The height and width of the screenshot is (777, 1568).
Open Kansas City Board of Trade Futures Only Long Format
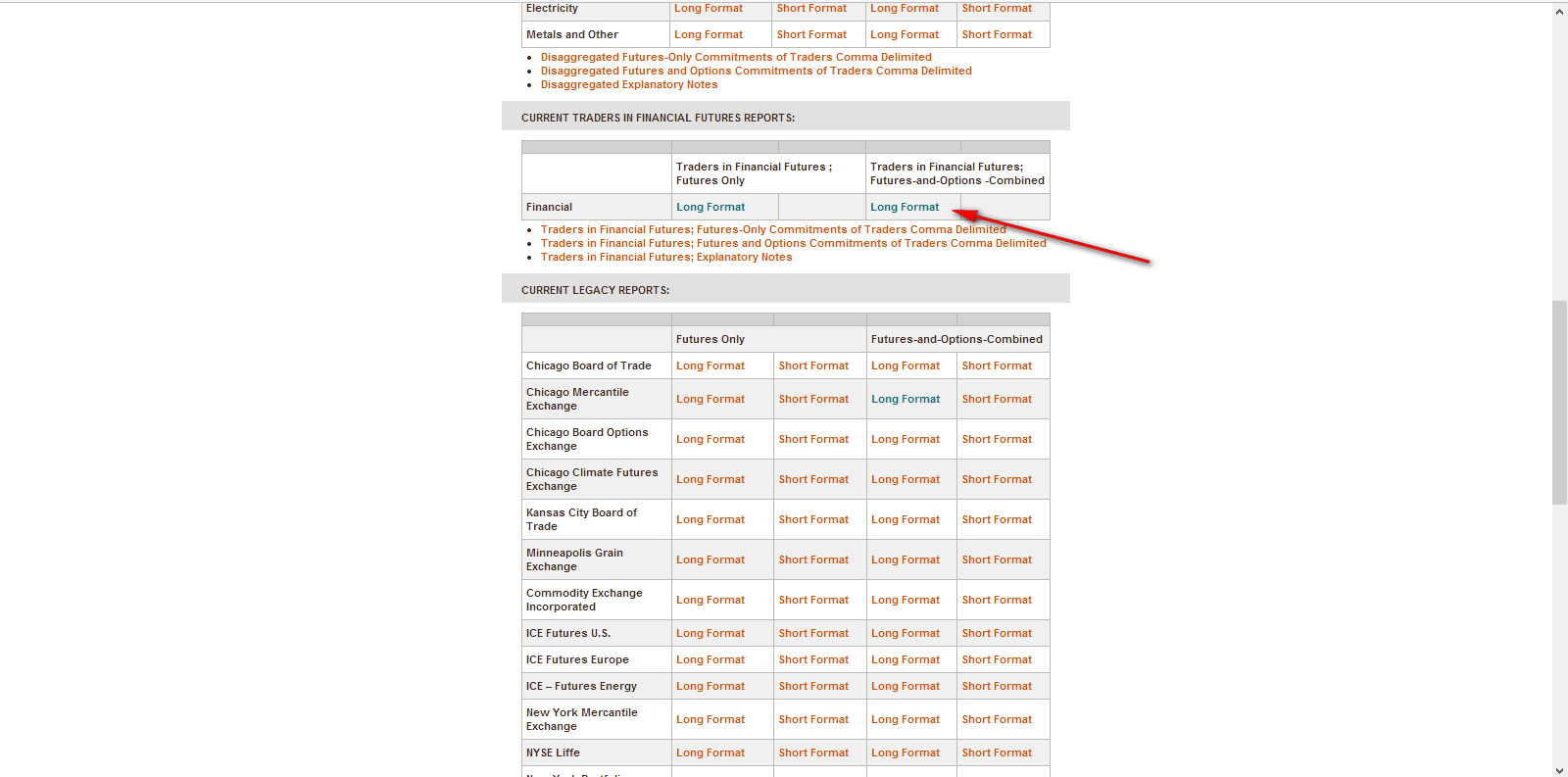(x=710, y=519)
